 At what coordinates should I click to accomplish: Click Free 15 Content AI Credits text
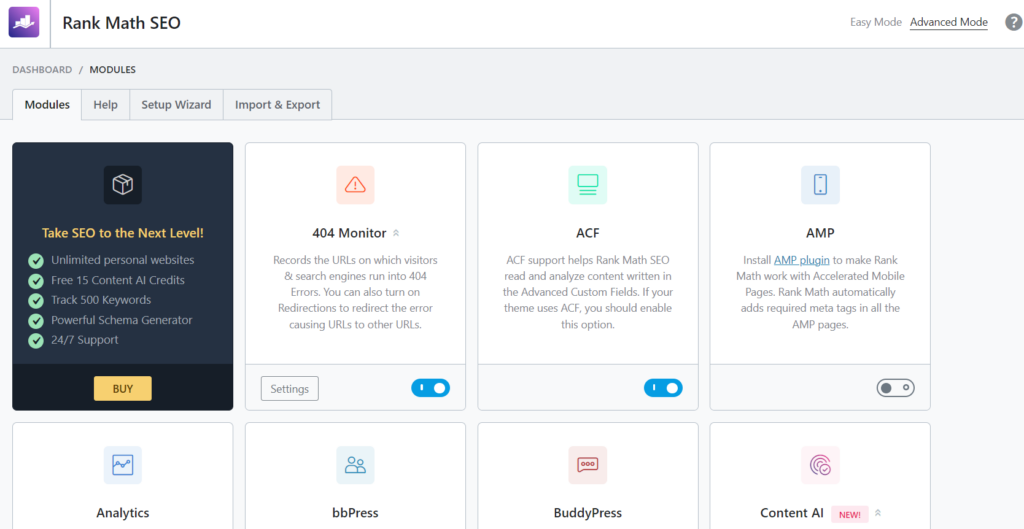pos(118,280)
